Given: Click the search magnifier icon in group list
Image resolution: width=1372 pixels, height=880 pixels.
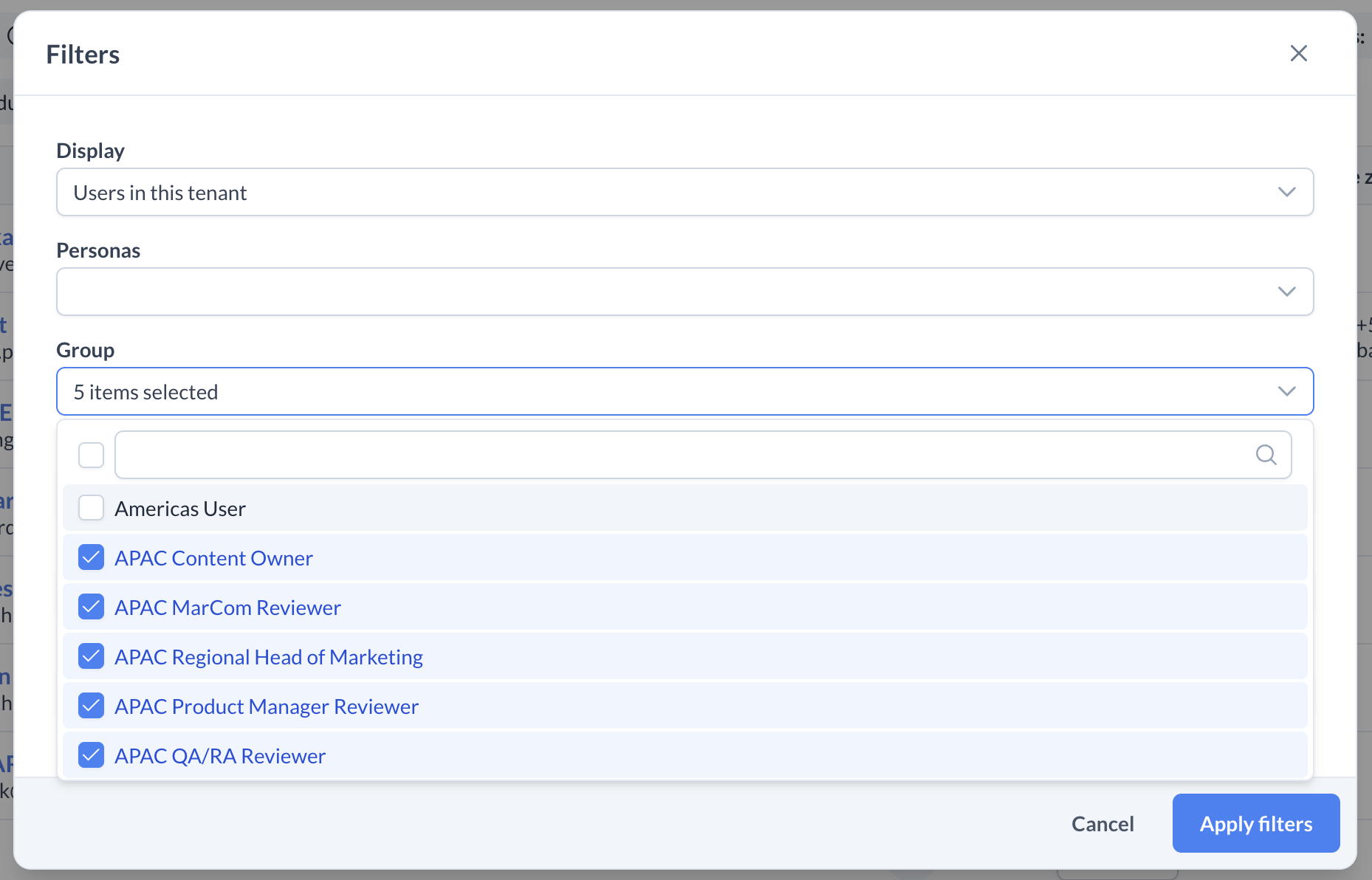Looking at the screenshot, I should 1267,455.
